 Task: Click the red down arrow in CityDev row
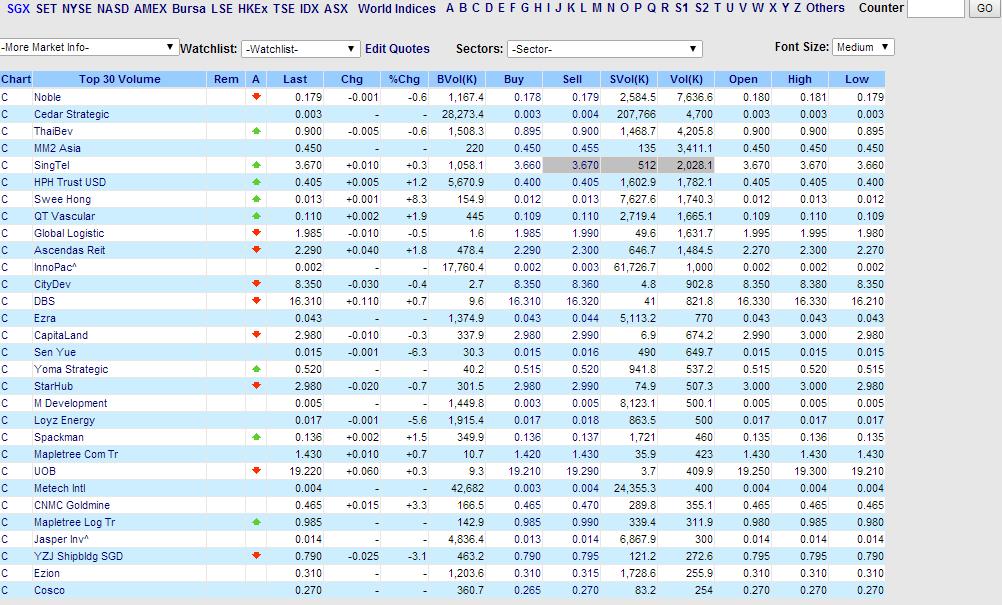pyautogui.click(x=256, y=284)
